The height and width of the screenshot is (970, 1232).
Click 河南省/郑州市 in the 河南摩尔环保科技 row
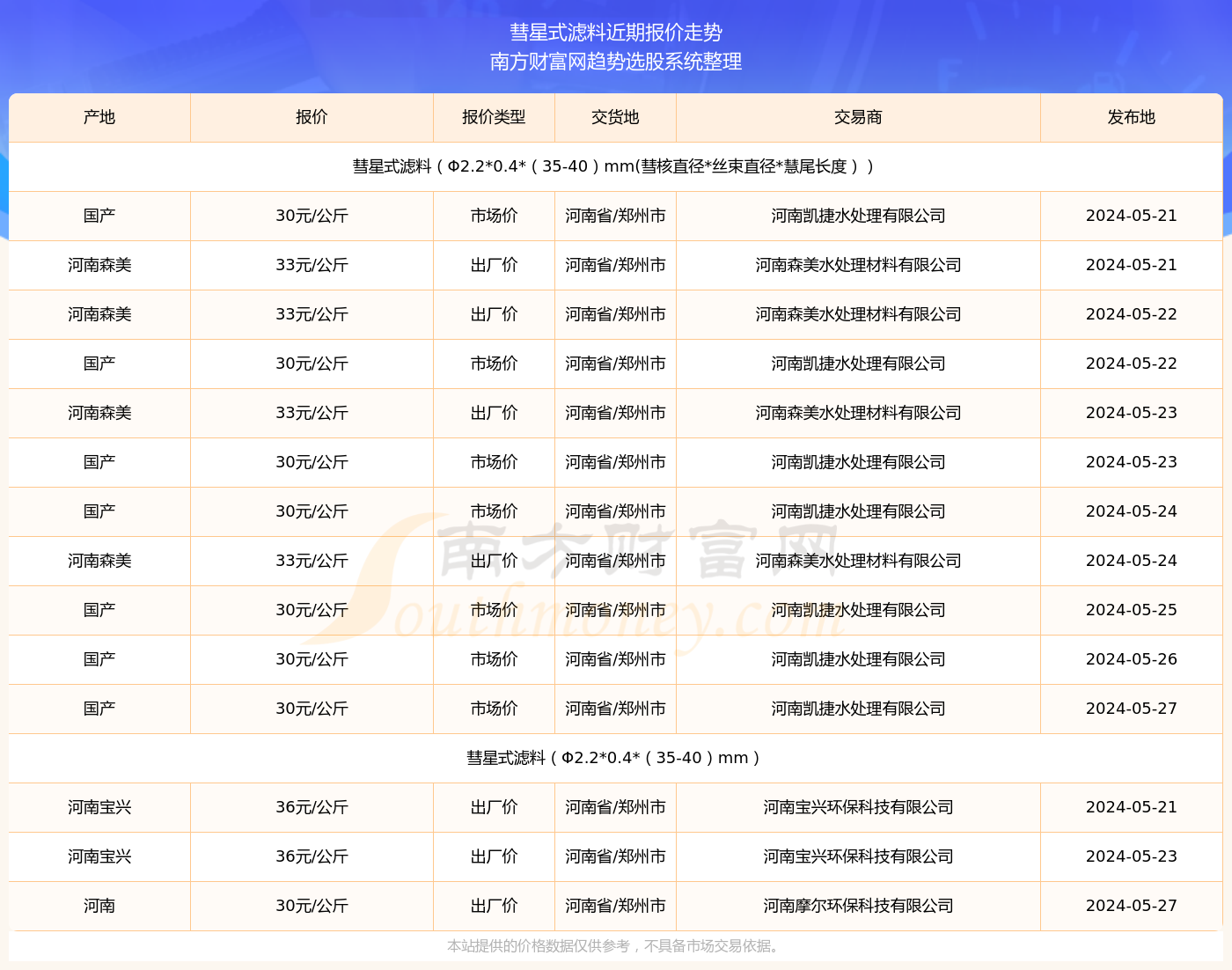[x=615, y=906]
